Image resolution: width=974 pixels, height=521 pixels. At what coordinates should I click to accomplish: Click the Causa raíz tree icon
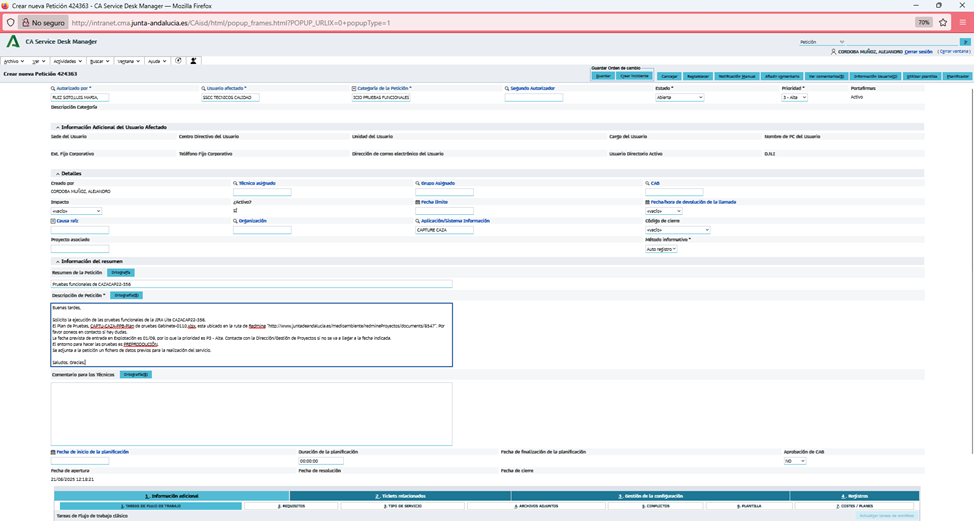click(53, 220)
